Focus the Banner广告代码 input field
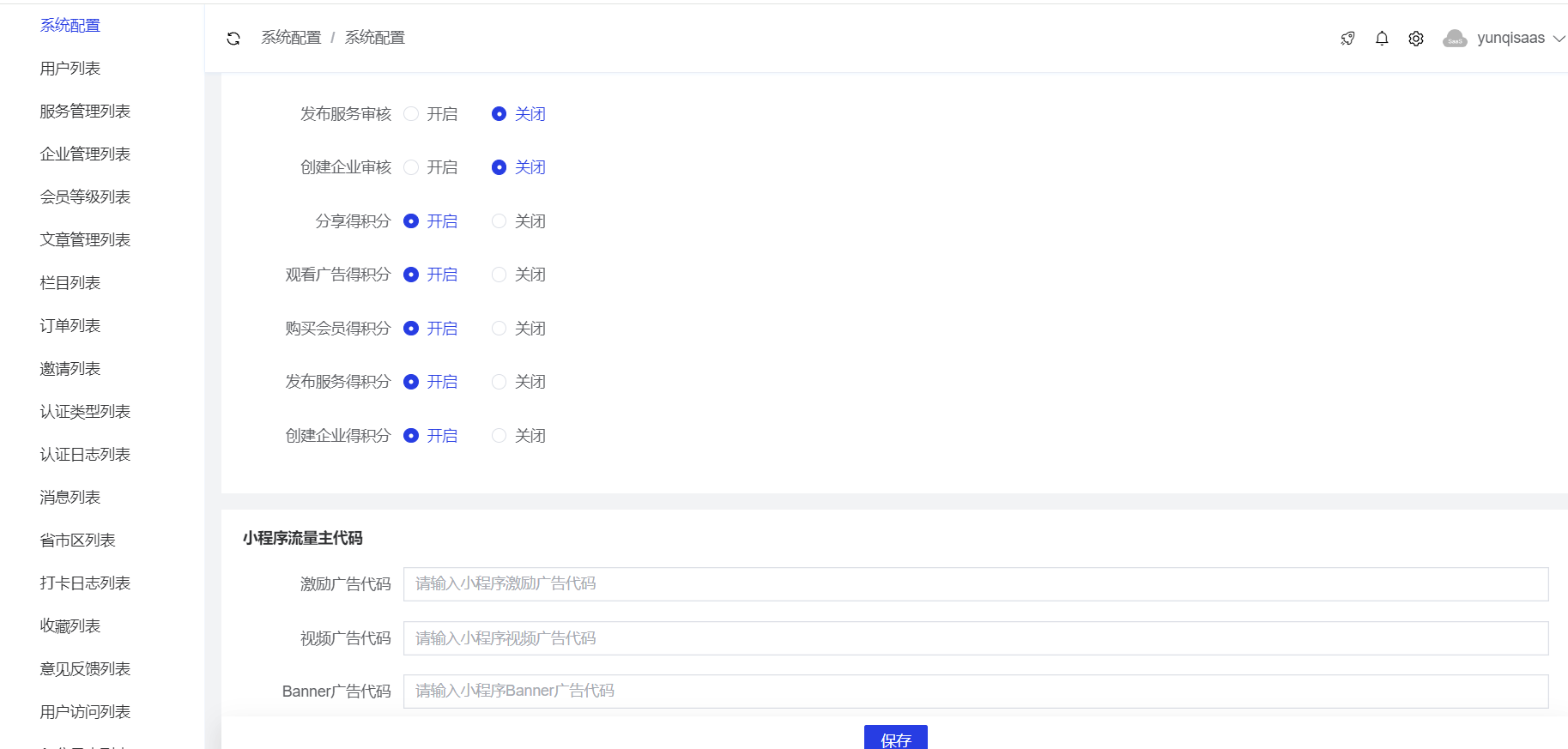This screenshot has width=1568, height=749. click(976, 692)
